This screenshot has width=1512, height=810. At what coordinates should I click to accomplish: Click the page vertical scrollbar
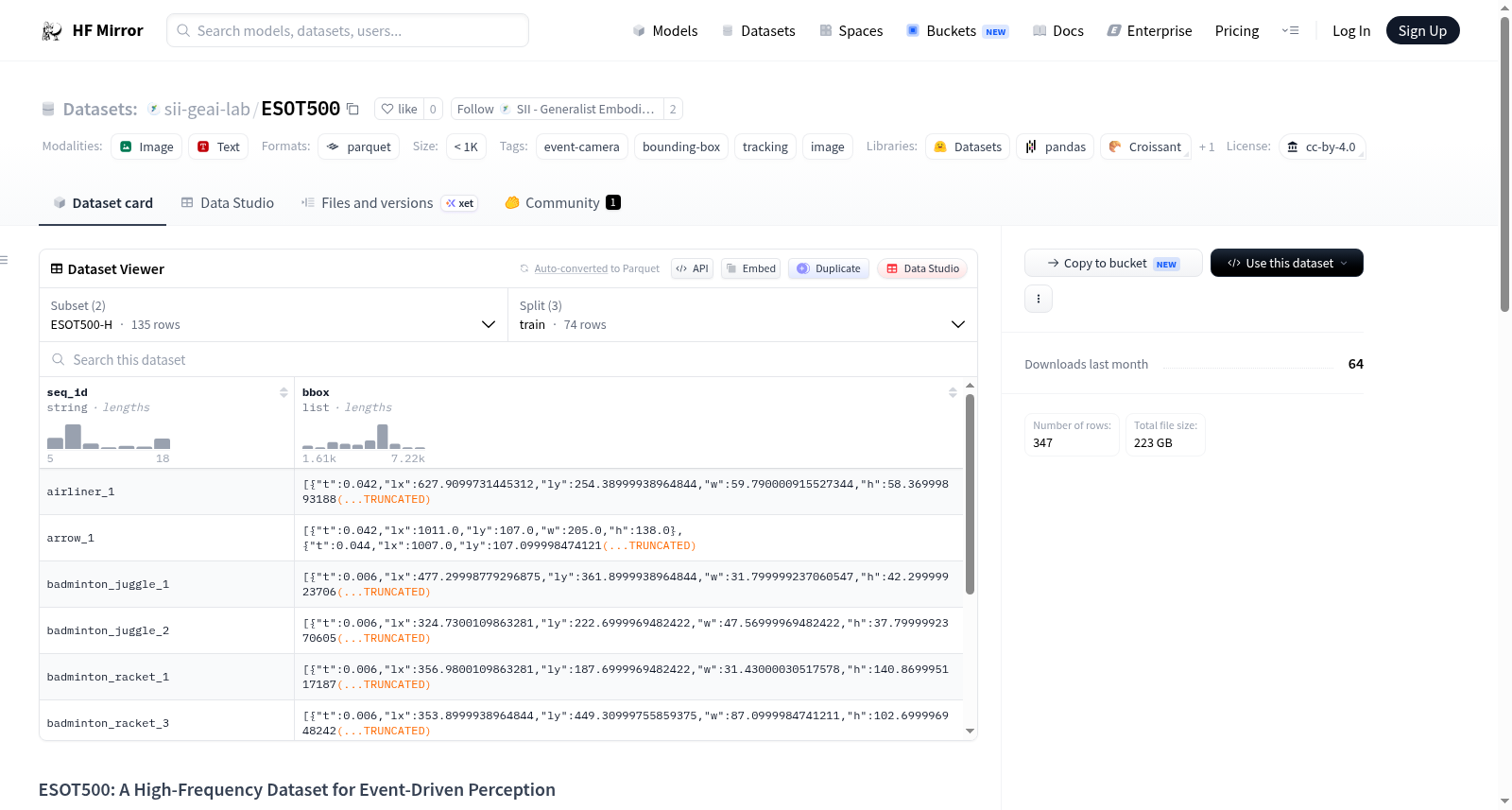1505,163
